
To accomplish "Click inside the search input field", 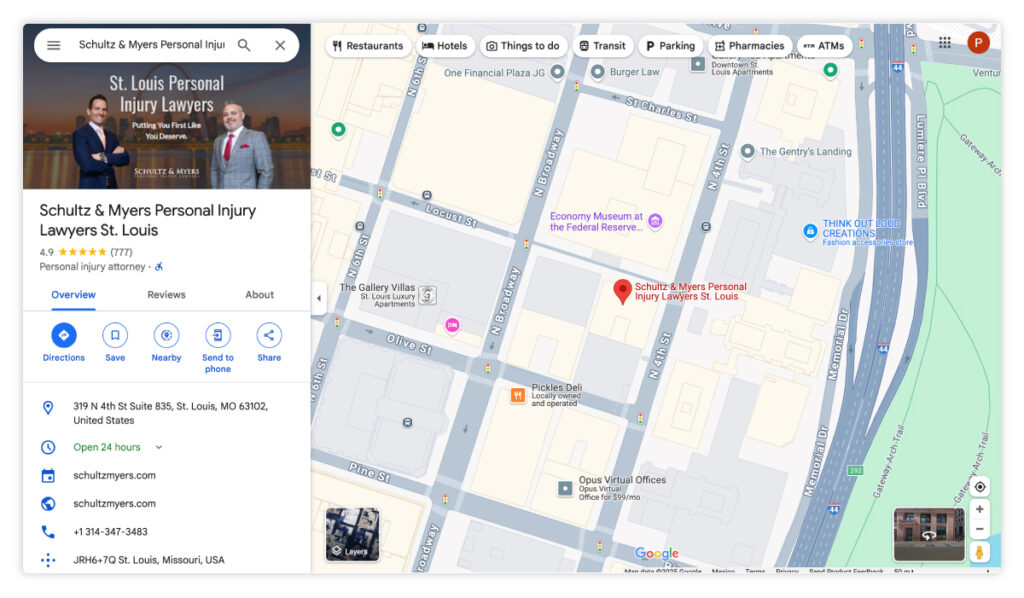I will tap(150, 45).
